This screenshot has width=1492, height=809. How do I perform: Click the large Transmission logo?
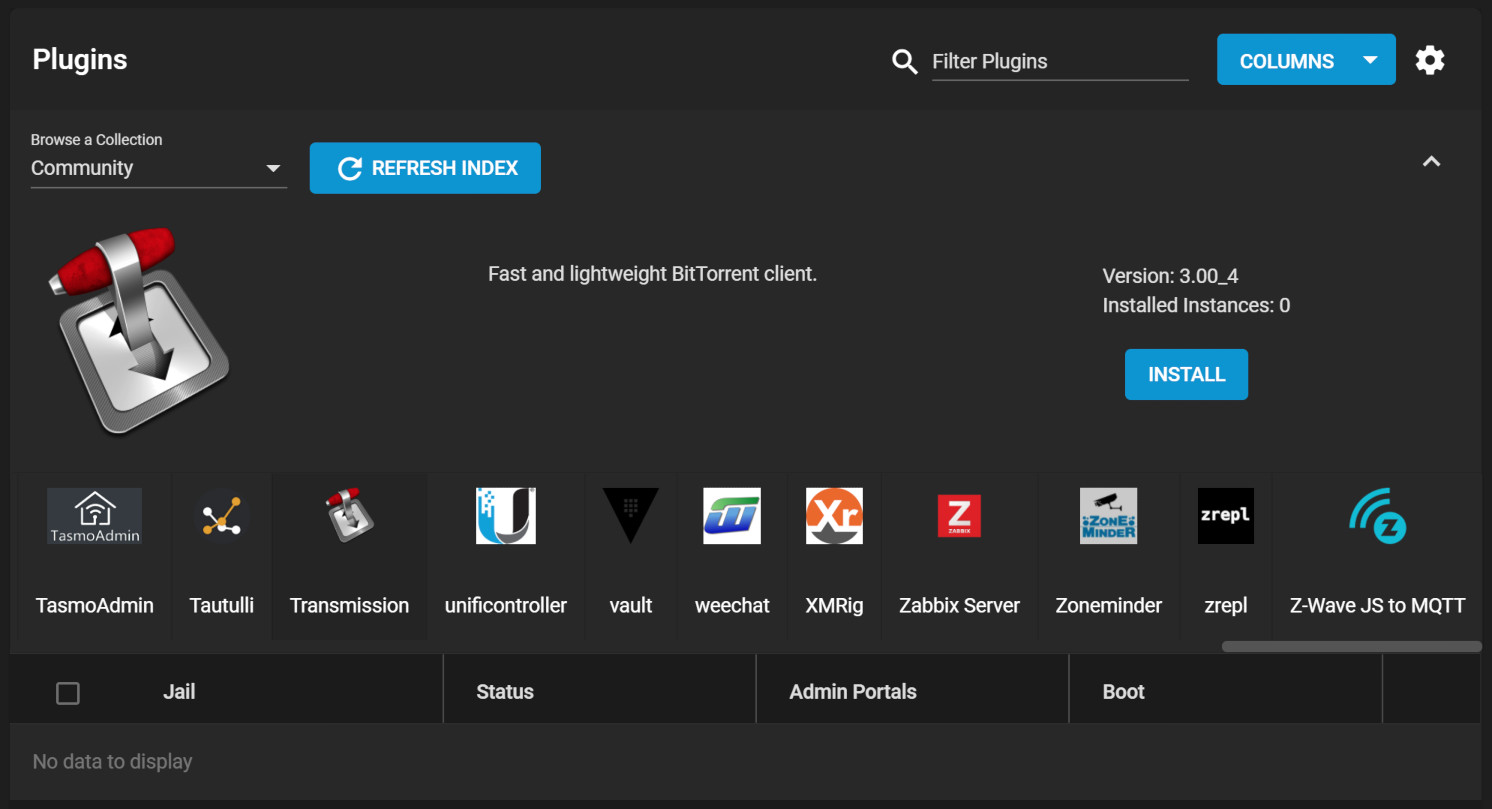click(138, 331)
